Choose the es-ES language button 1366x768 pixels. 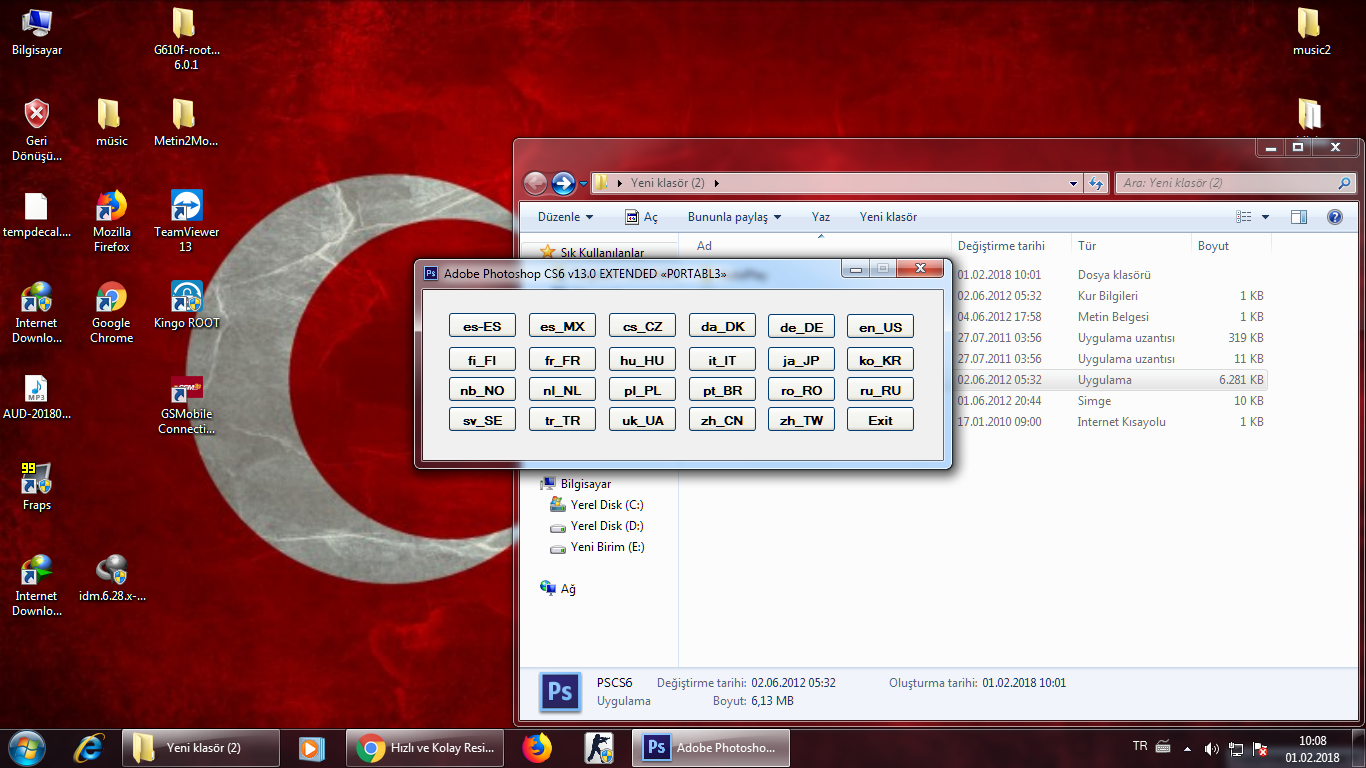(x=482, y=326)
